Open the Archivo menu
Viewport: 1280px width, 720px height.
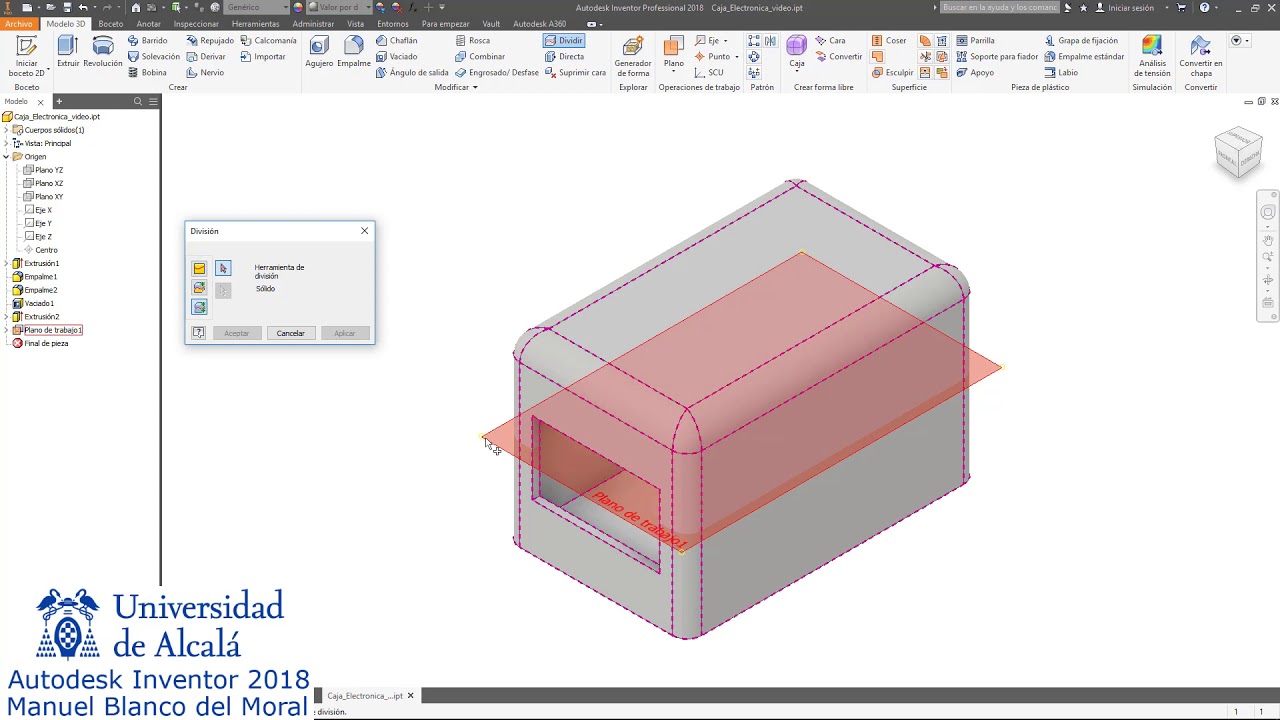[19, 23]
